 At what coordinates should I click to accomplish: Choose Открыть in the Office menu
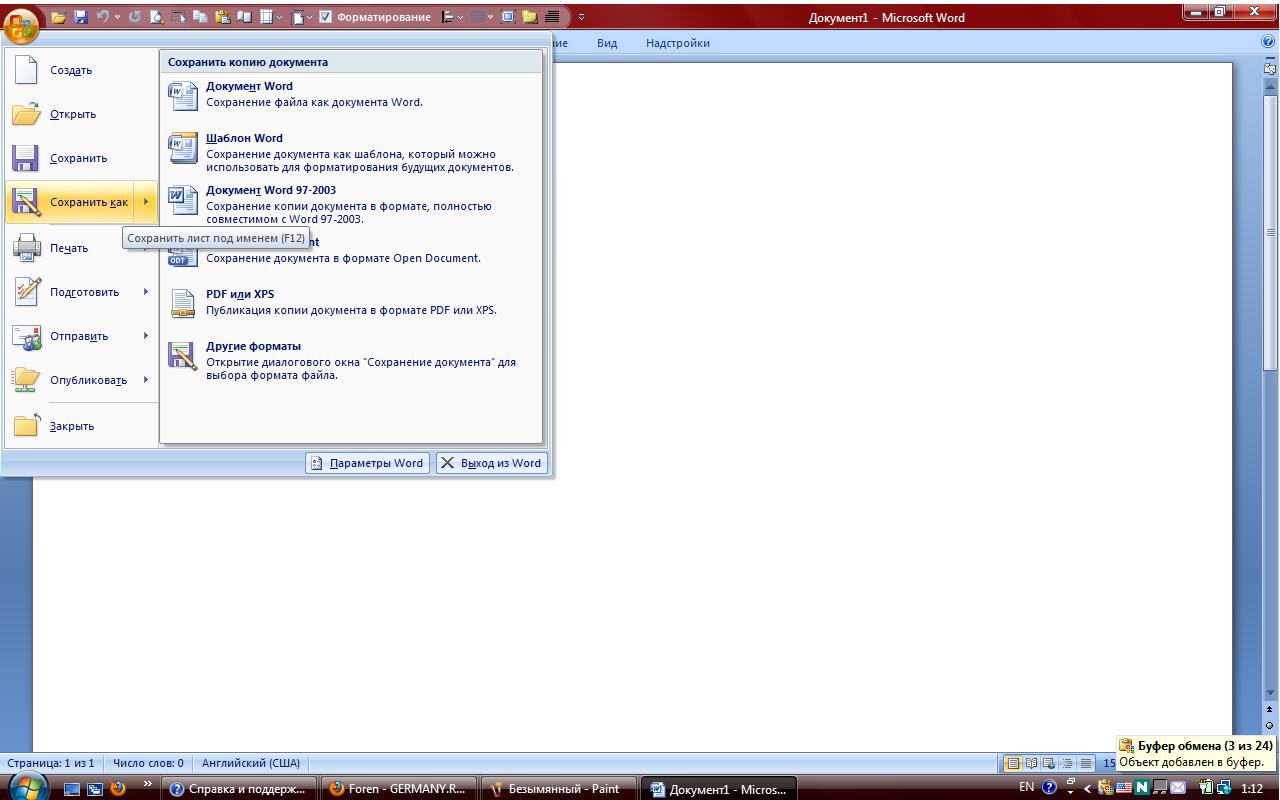81,114
